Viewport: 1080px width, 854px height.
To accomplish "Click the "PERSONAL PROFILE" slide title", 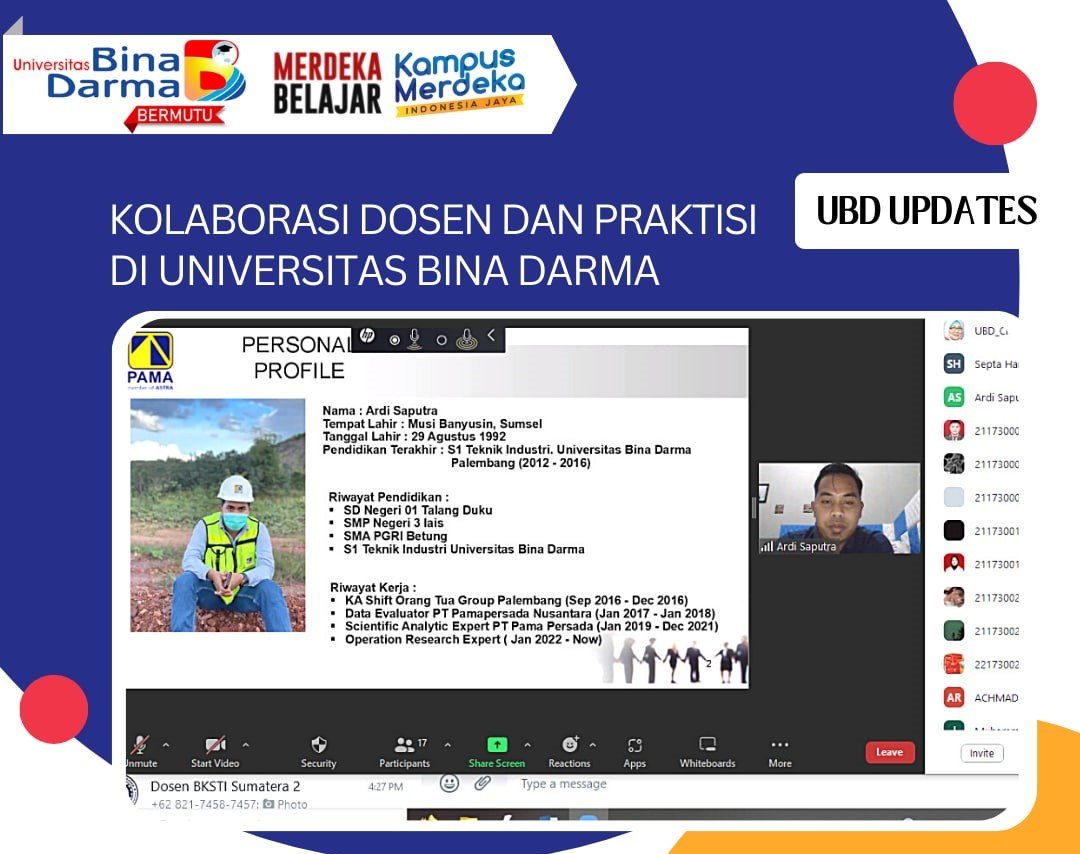I will tap(298, 357).
